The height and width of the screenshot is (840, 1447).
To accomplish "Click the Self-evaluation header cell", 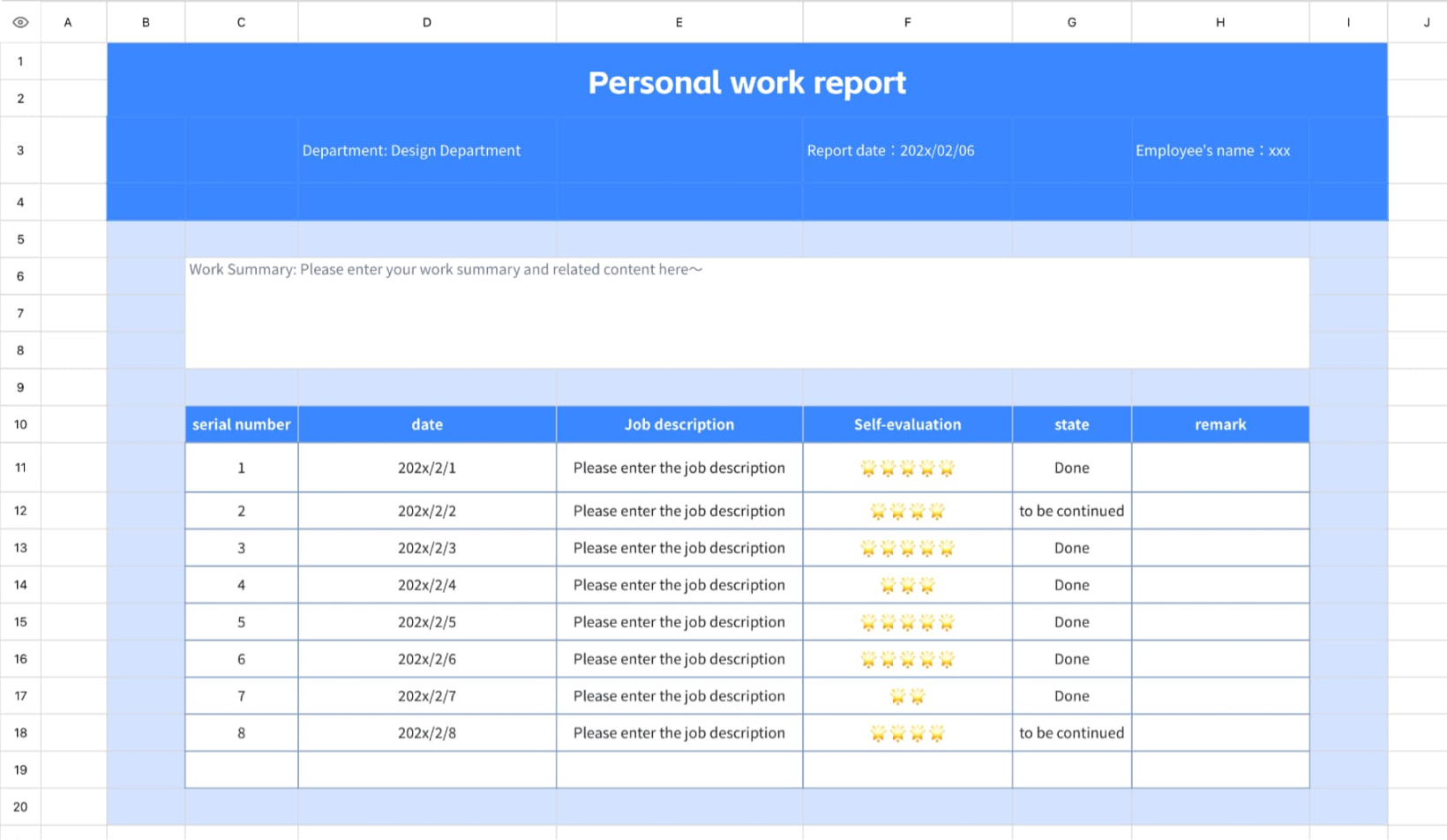I will (x=907, y=424).
